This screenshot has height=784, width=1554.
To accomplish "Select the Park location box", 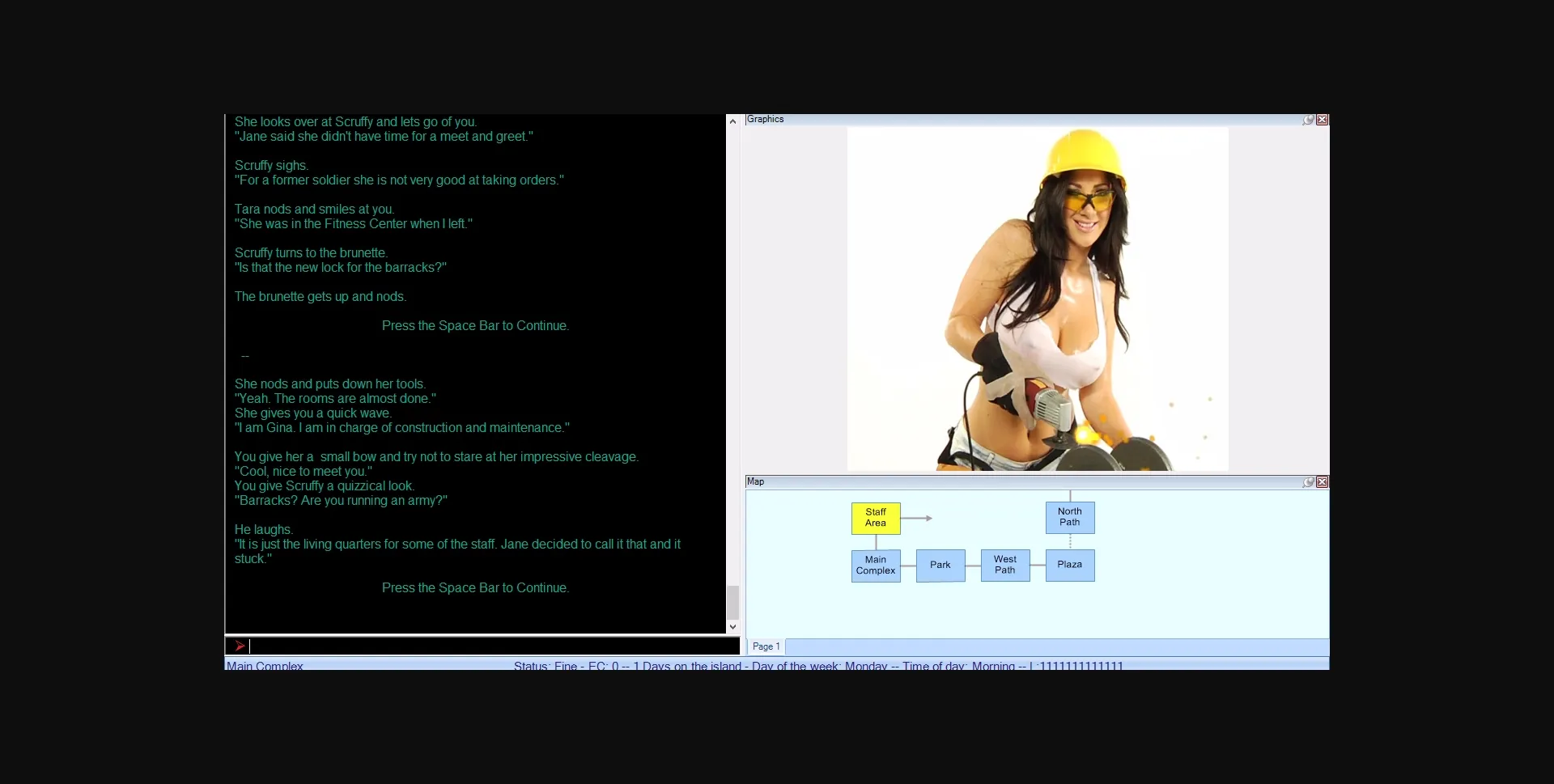I will (x=940, y=566).
